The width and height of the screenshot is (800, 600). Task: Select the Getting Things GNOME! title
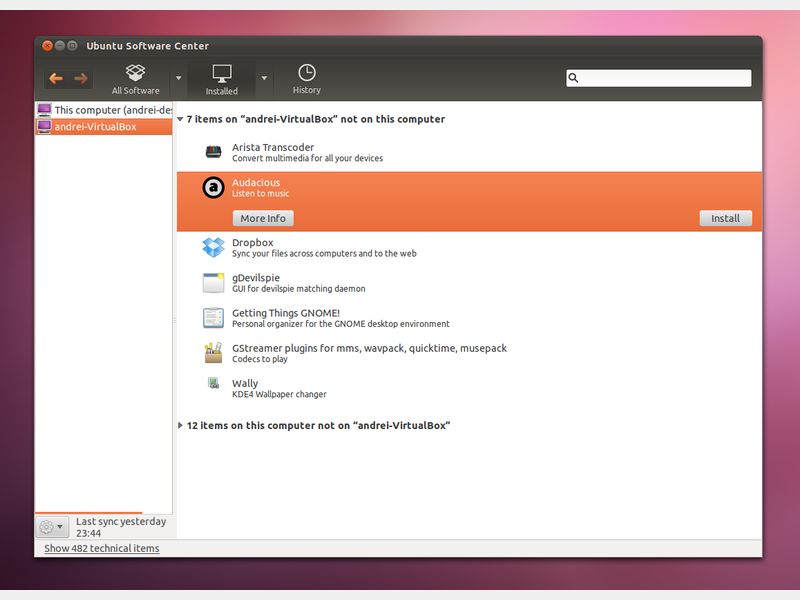286,313
